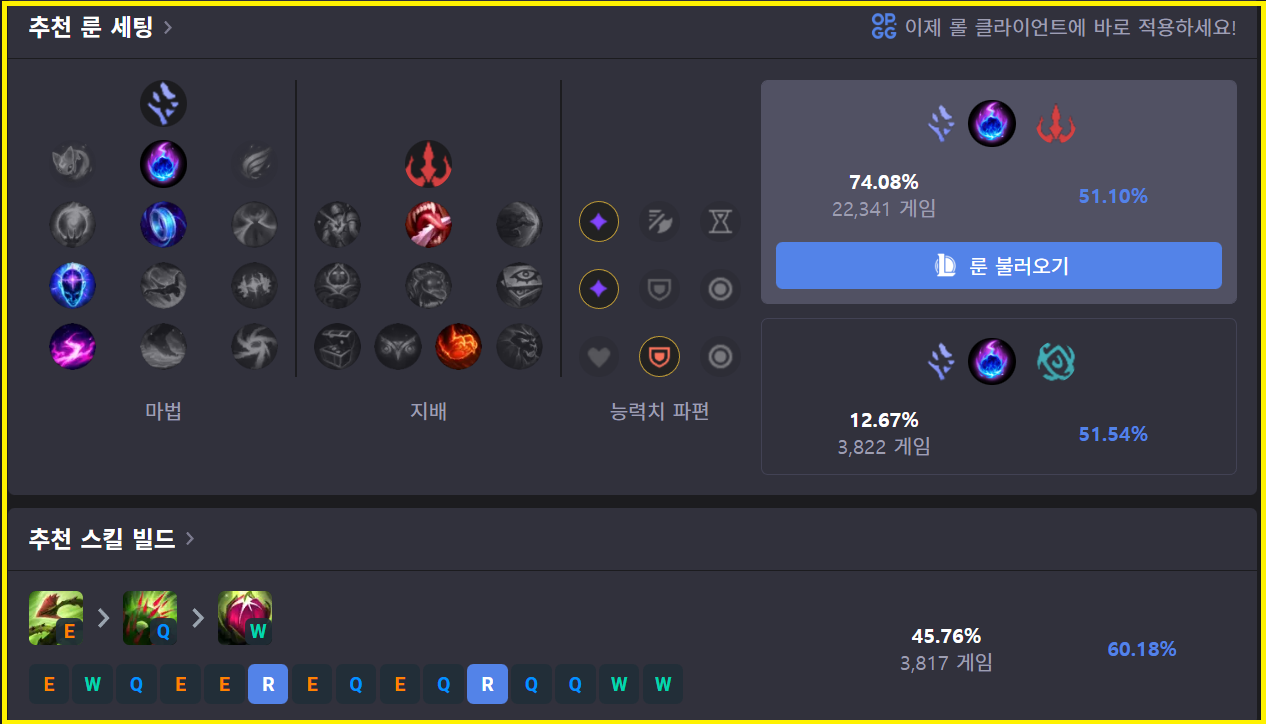Select the greyed Sudden Impact rune
This screenshot has width=1266, height=724.
click(519, 225)
